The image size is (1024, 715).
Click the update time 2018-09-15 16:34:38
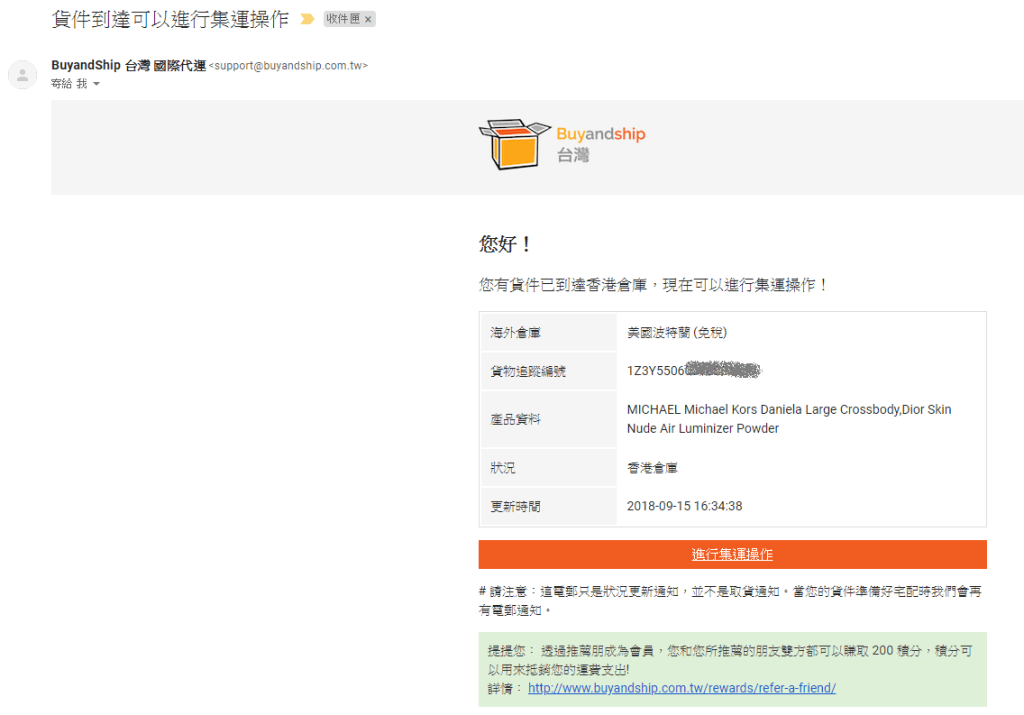click(x=684, y=506)
